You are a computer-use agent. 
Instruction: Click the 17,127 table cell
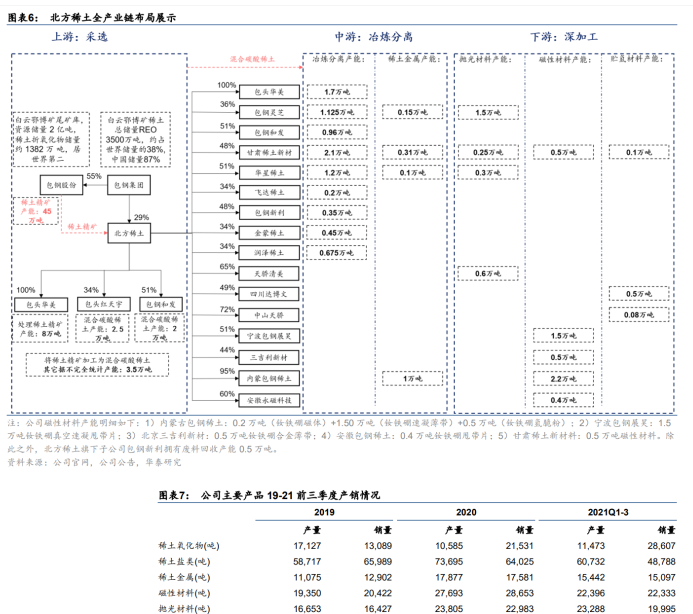coord(307,546)
